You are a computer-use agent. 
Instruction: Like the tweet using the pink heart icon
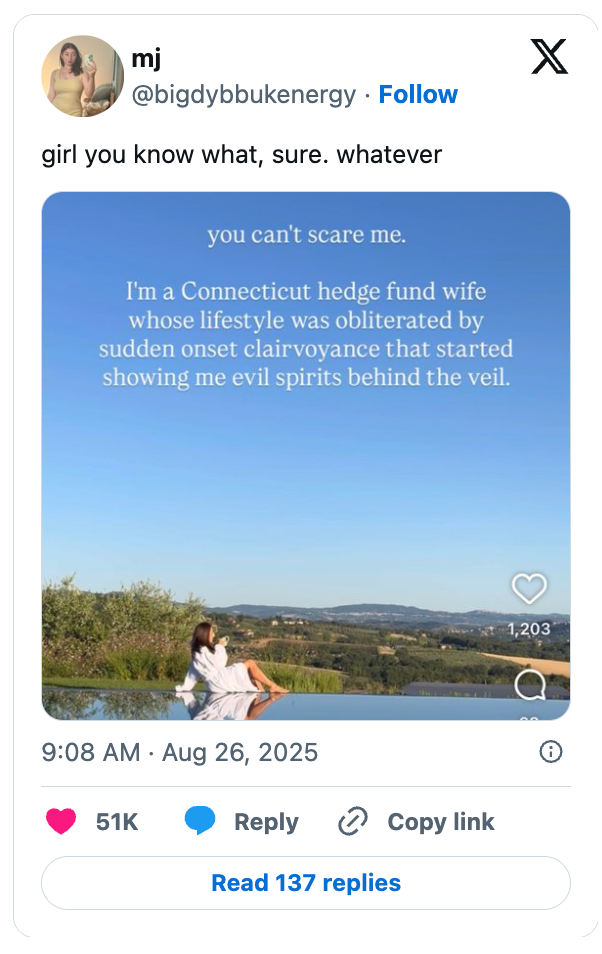point(61,821)
